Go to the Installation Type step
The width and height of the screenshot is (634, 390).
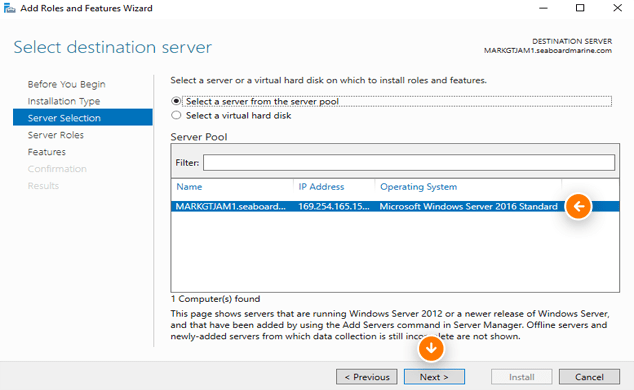pos(63,101)
